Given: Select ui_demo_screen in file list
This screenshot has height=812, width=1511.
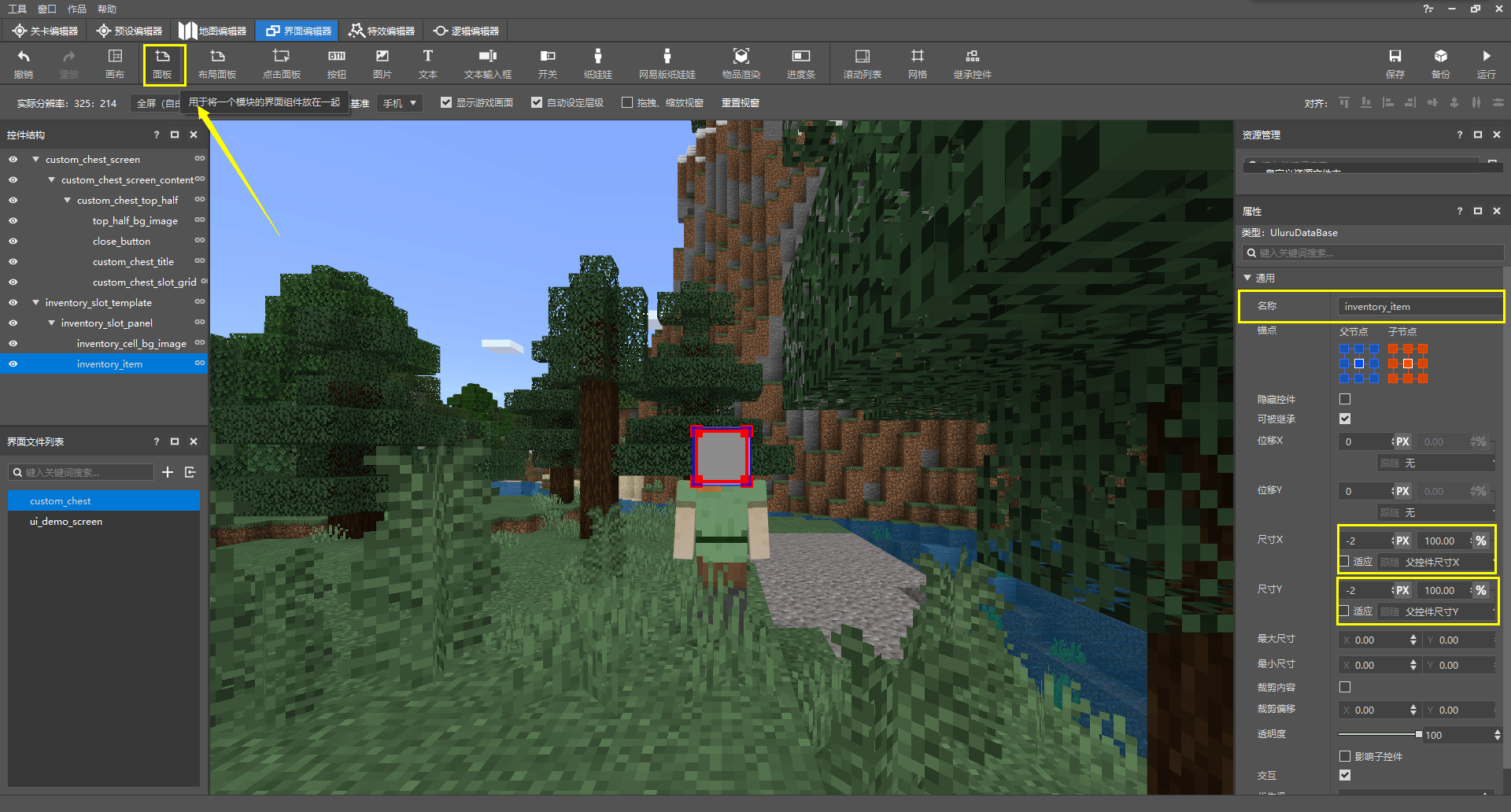Looking at the screenshot, I should click(x=104, y=521).
